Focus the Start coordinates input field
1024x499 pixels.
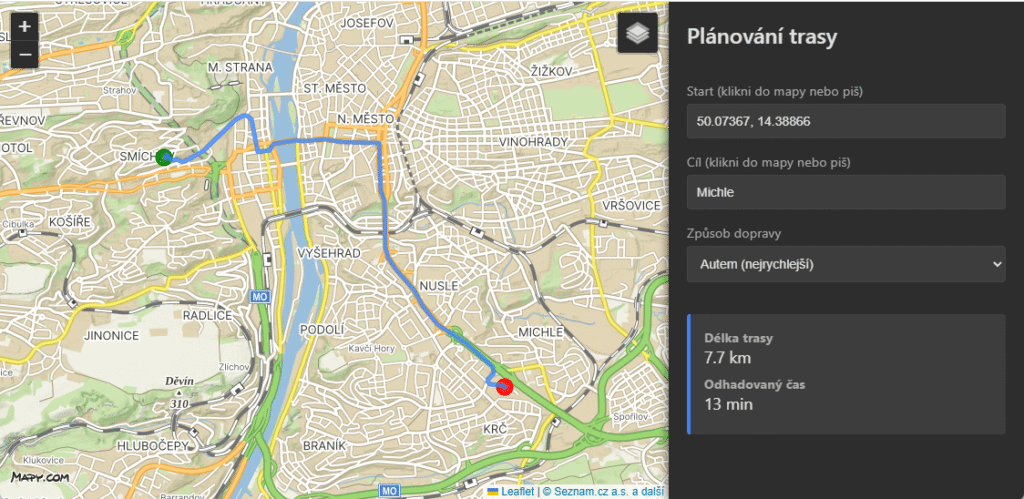pos(845,121)
